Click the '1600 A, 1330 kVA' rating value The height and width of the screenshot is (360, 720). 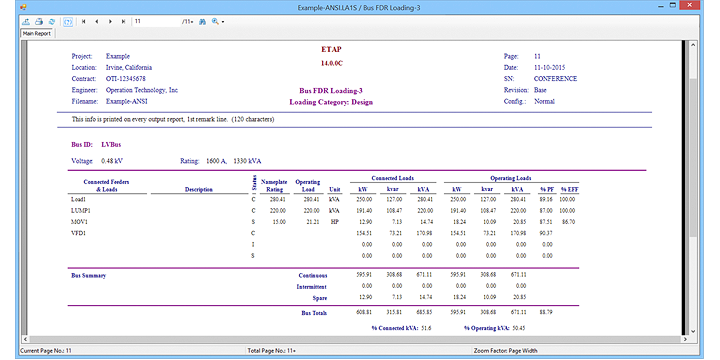[x=234, y=161]
